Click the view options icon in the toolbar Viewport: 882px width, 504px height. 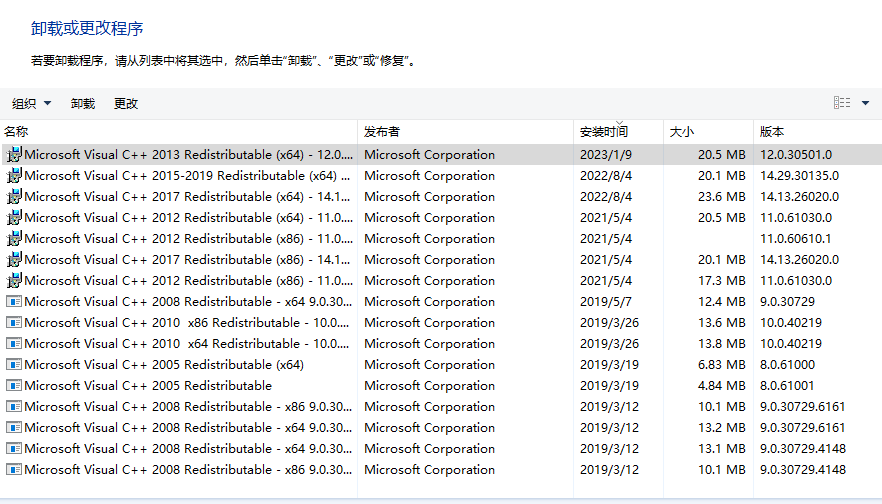tap(842, 102)
